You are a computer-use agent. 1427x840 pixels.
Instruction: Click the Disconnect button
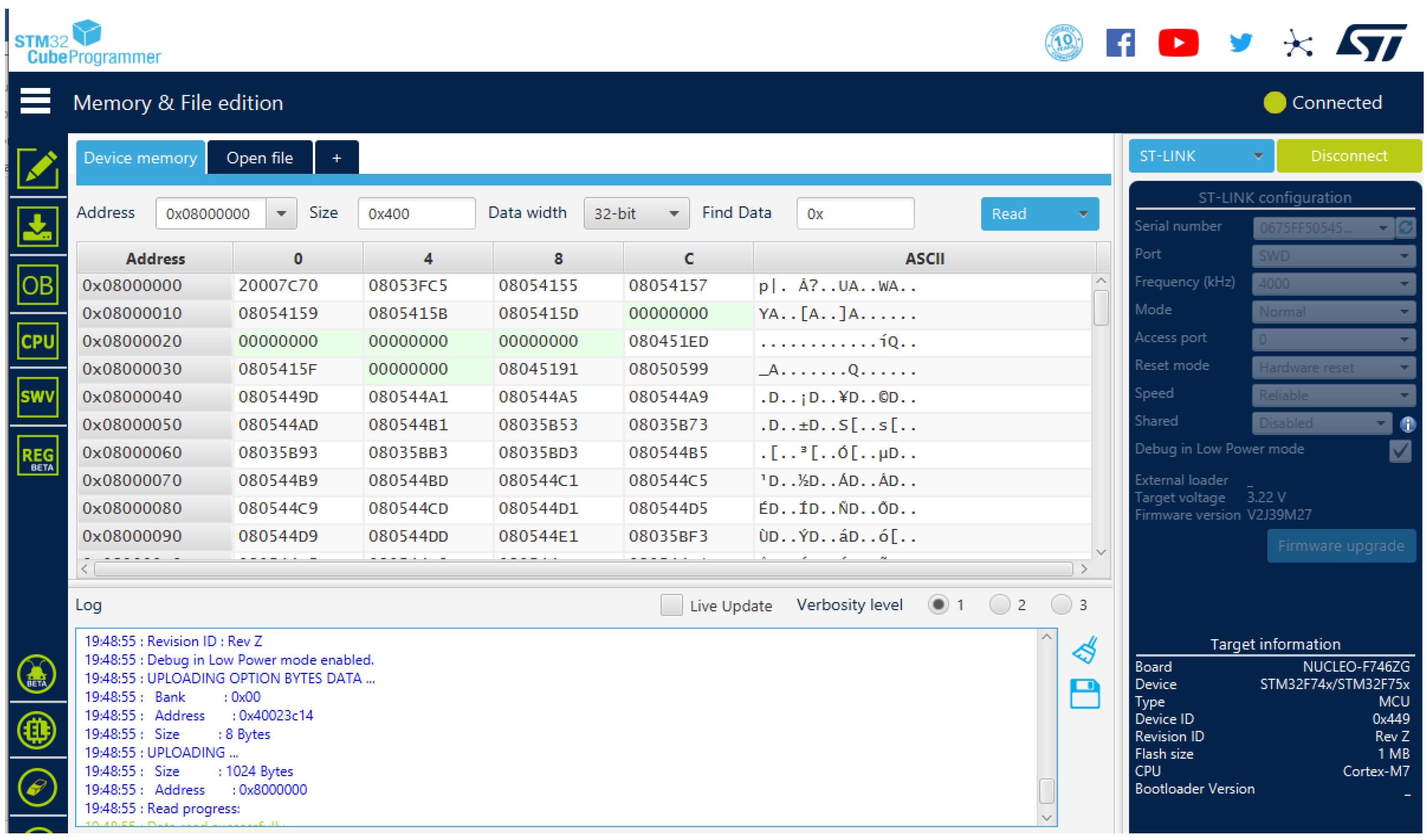click(x=1349, y=156)
